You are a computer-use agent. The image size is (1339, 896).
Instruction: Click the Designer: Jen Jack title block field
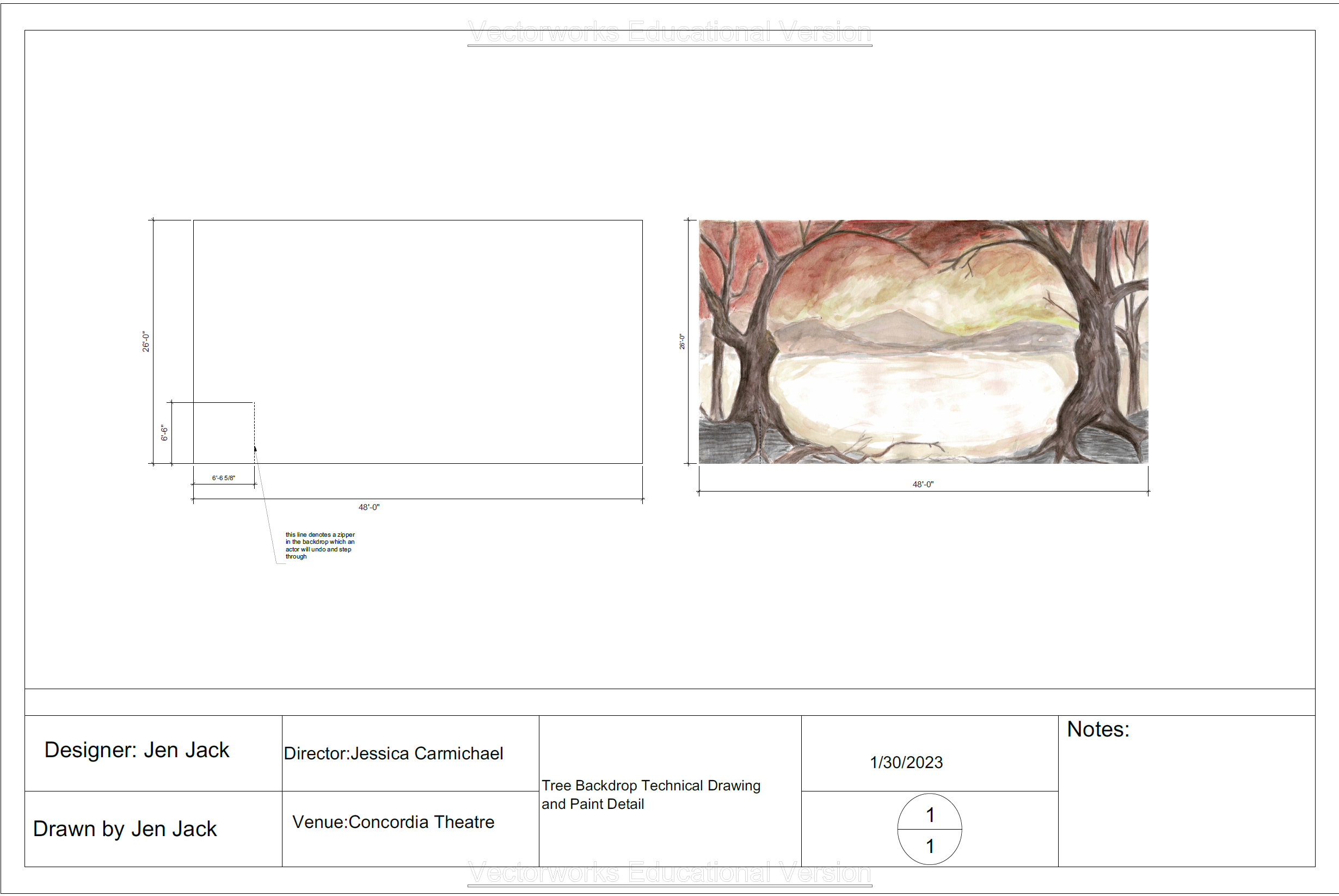136,750
